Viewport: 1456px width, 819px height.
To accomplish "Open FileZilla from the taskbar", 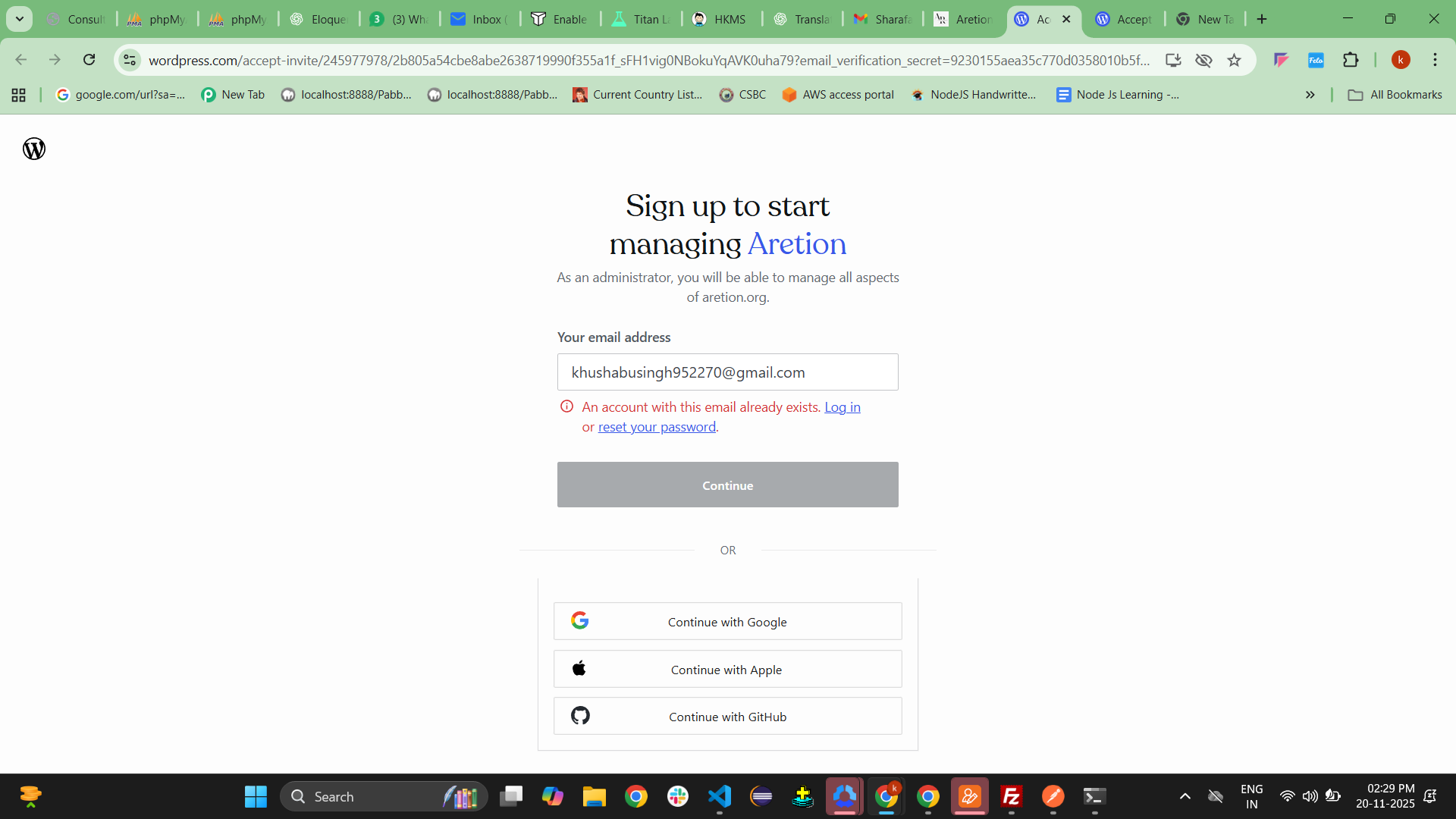I will 1011,796.
